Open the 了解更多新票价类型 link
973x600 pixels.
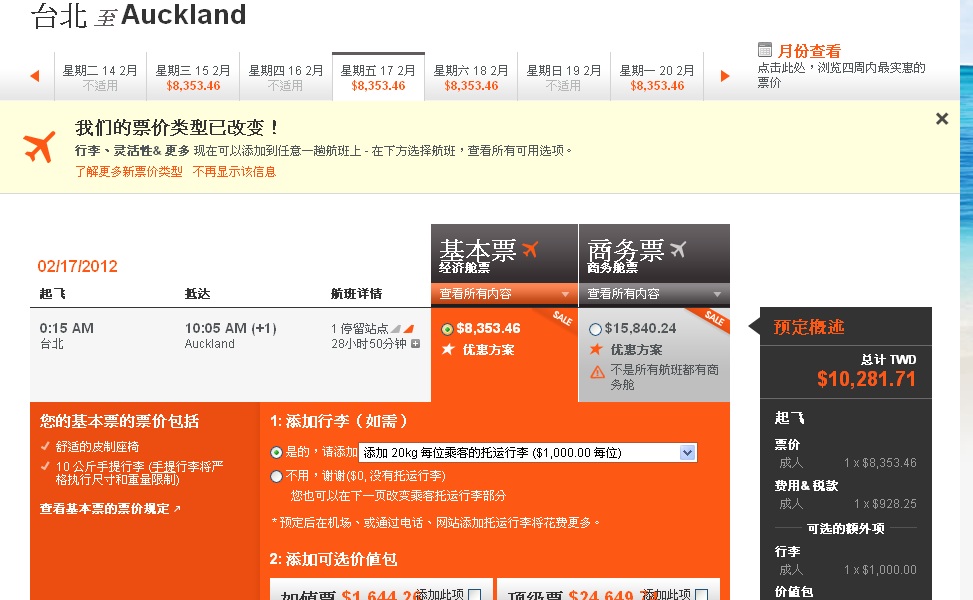coord(129,172)
